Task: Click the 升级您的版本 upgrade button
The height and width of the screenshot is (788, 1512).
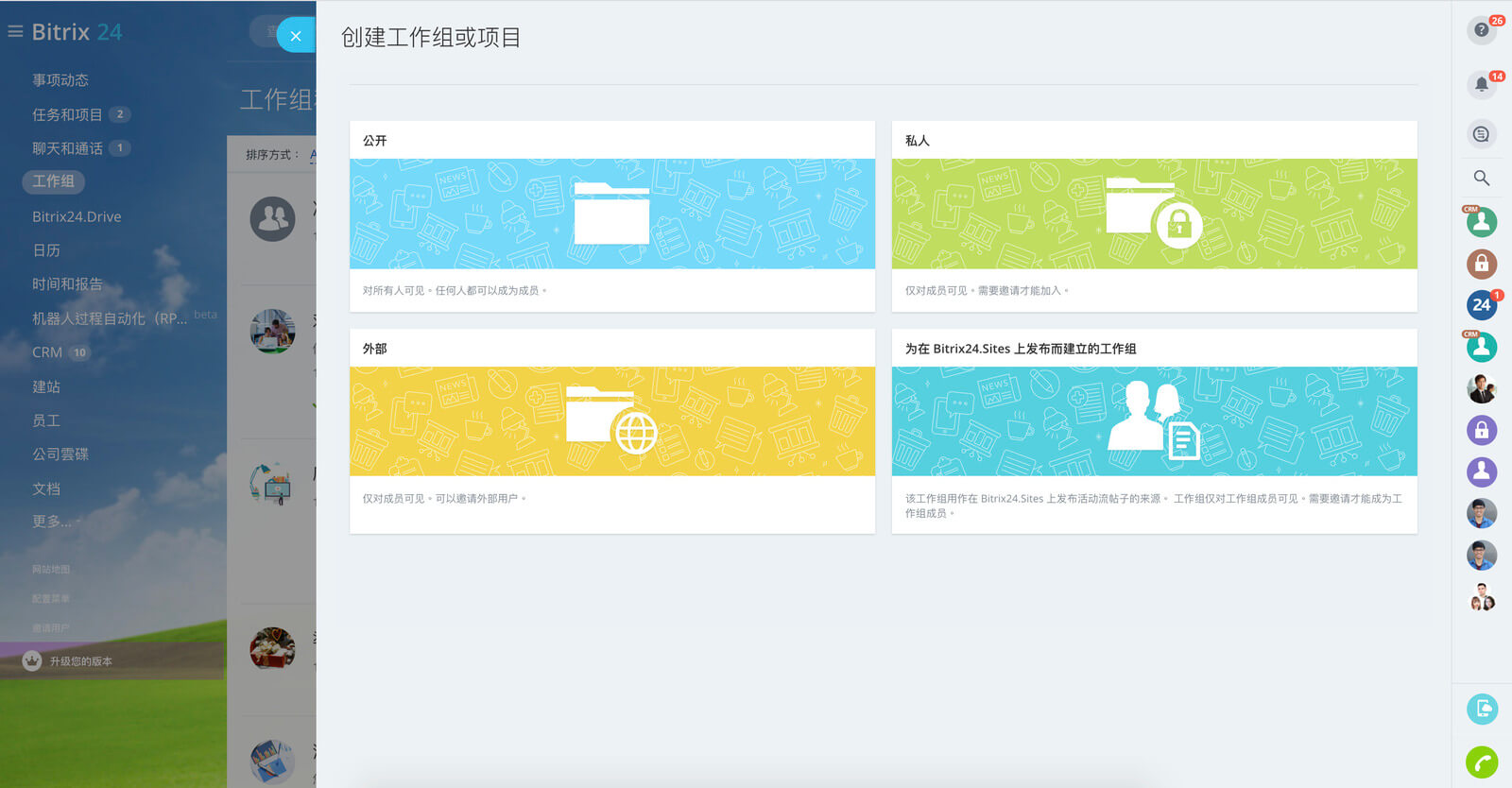Action: click(112, 661)
